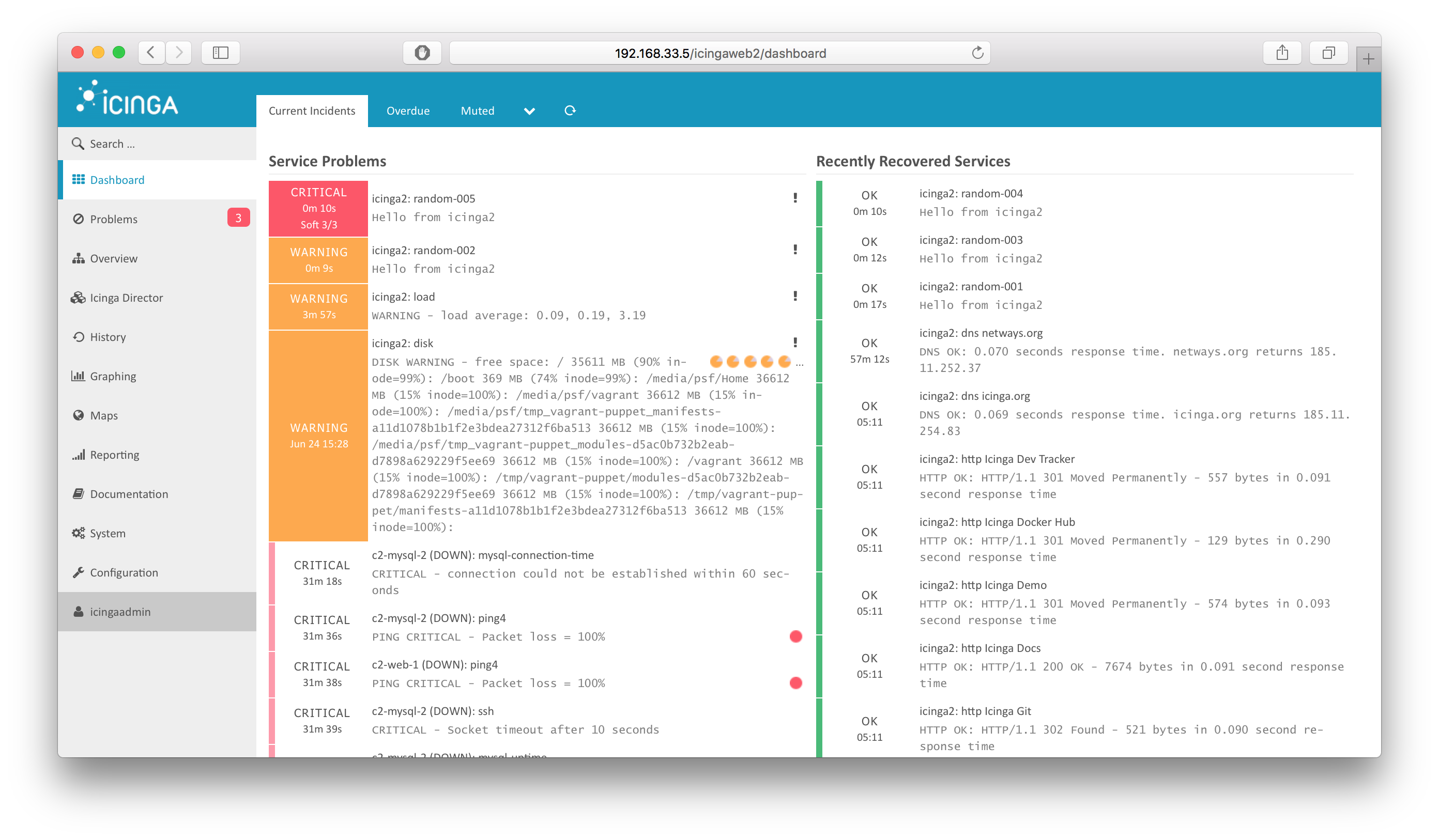This screenshot has width=1439, height=840.
Task: Click the Icinga Director cubes icon
Action: pos(78,298)
